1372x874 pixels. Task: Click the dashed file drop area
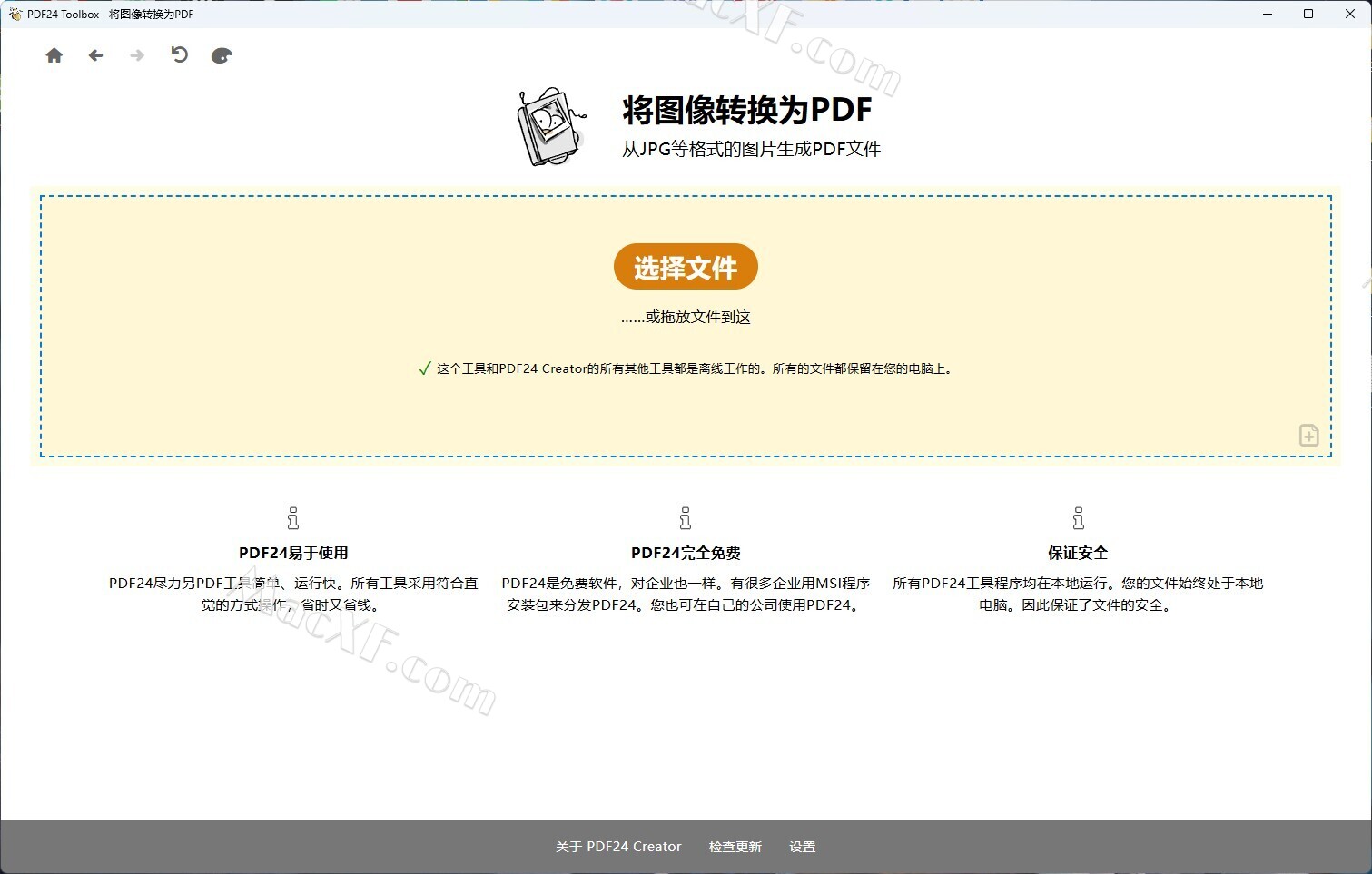pos(686,326)
